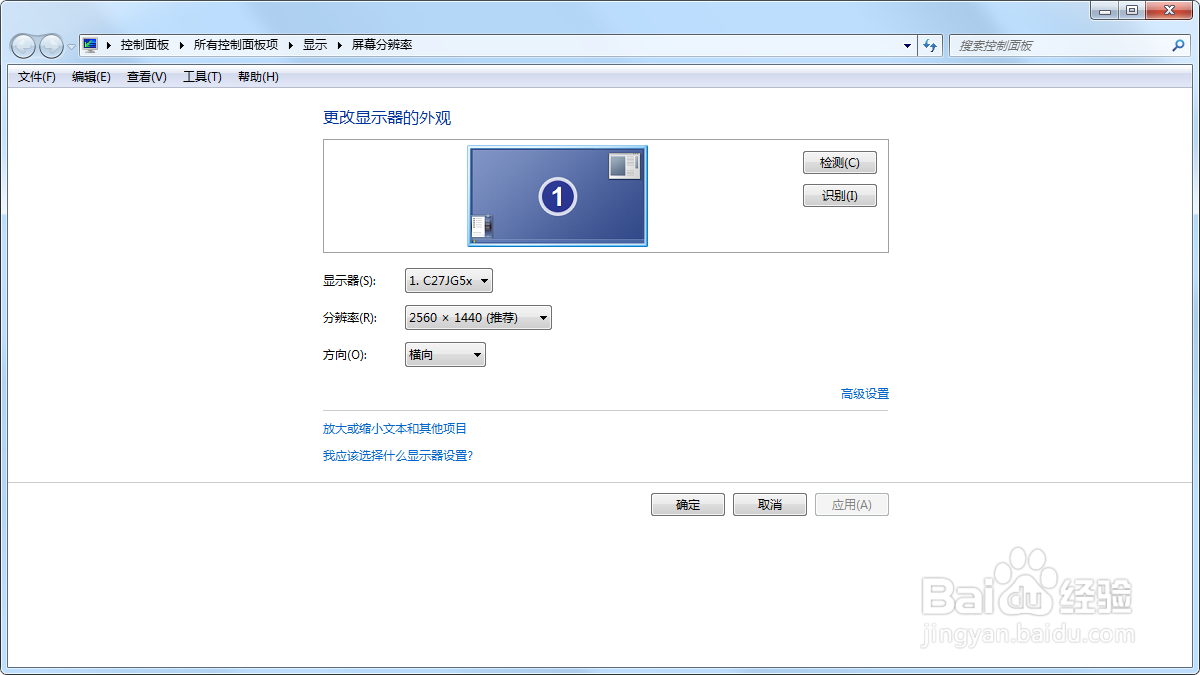Screen dimensions: 1200x675
Task: Click the Forward navigation arrow button
Action: (51, 46)
